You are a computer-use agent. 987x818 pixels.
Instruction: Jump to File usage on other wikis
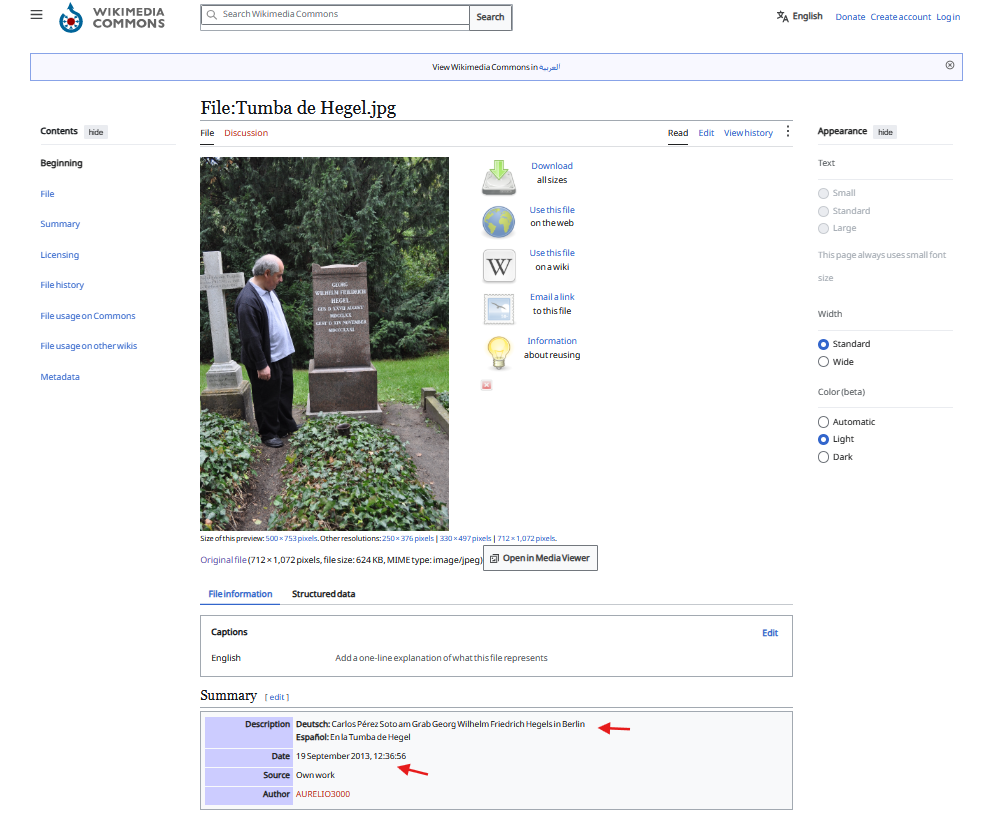click(x=89, y=346)
